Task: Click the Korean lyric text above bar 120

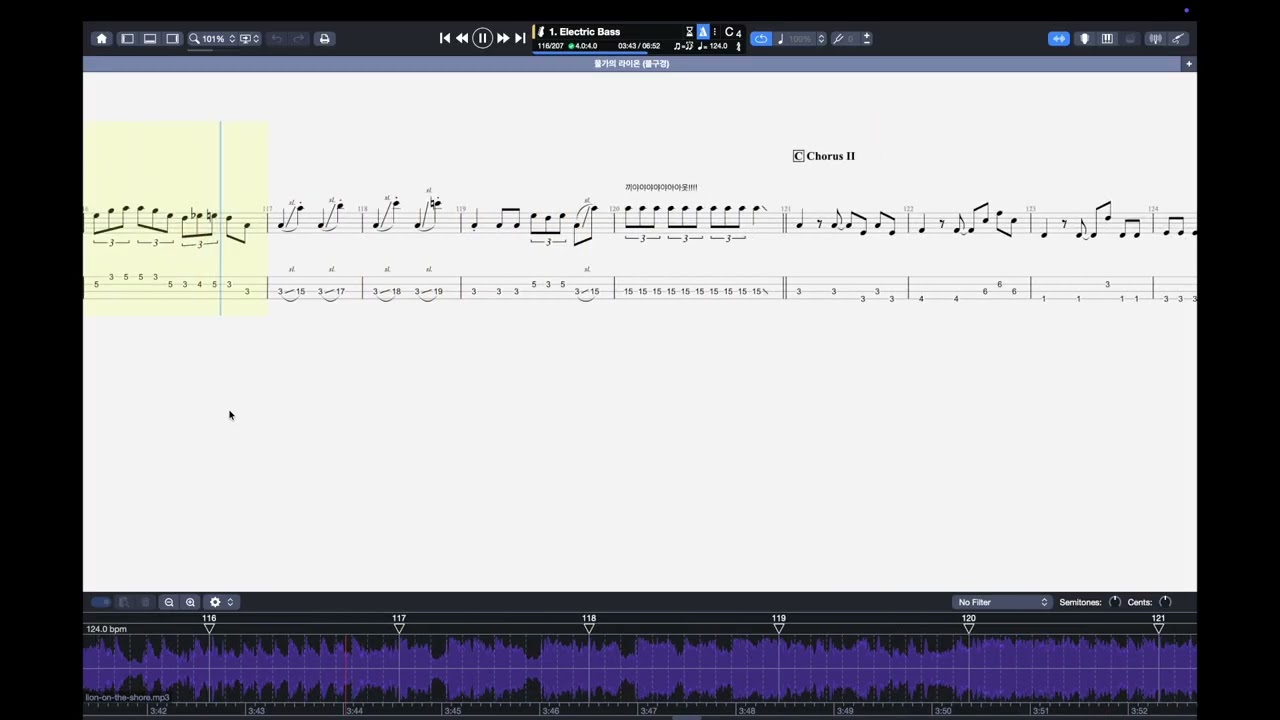Action: pyautogui.click(x=661, y=187)
